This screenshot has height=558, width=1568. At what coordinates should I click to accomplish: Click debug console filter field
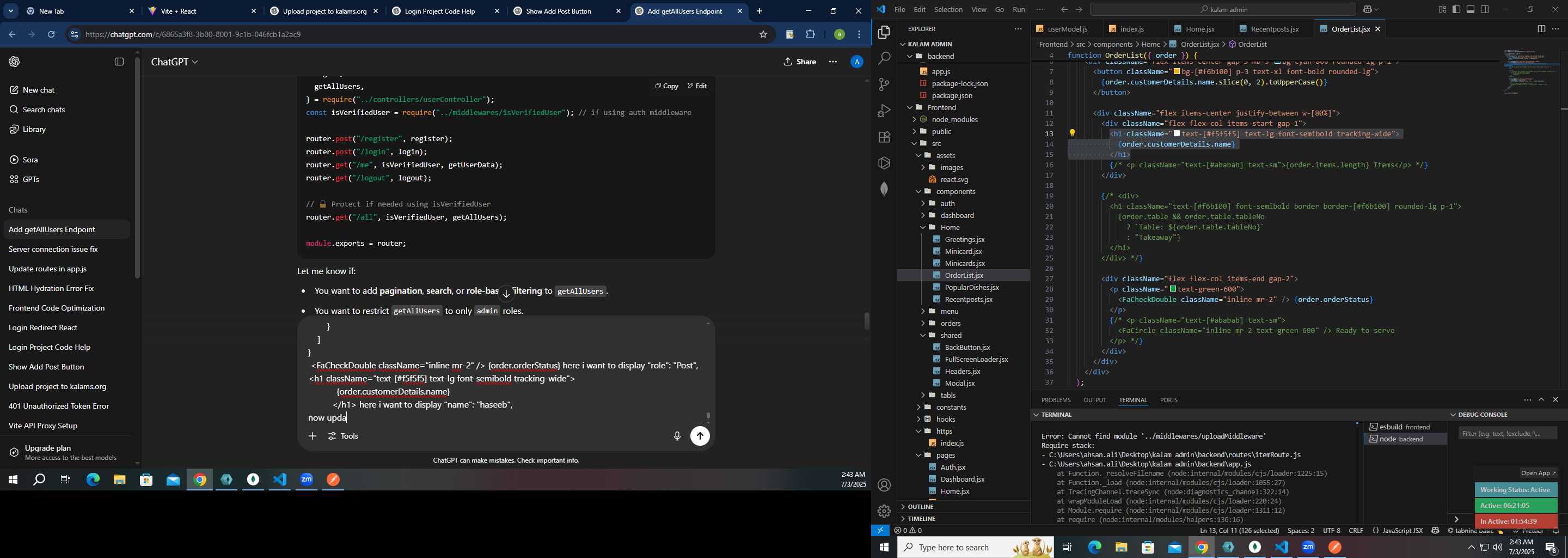(x=1508, y=433)
